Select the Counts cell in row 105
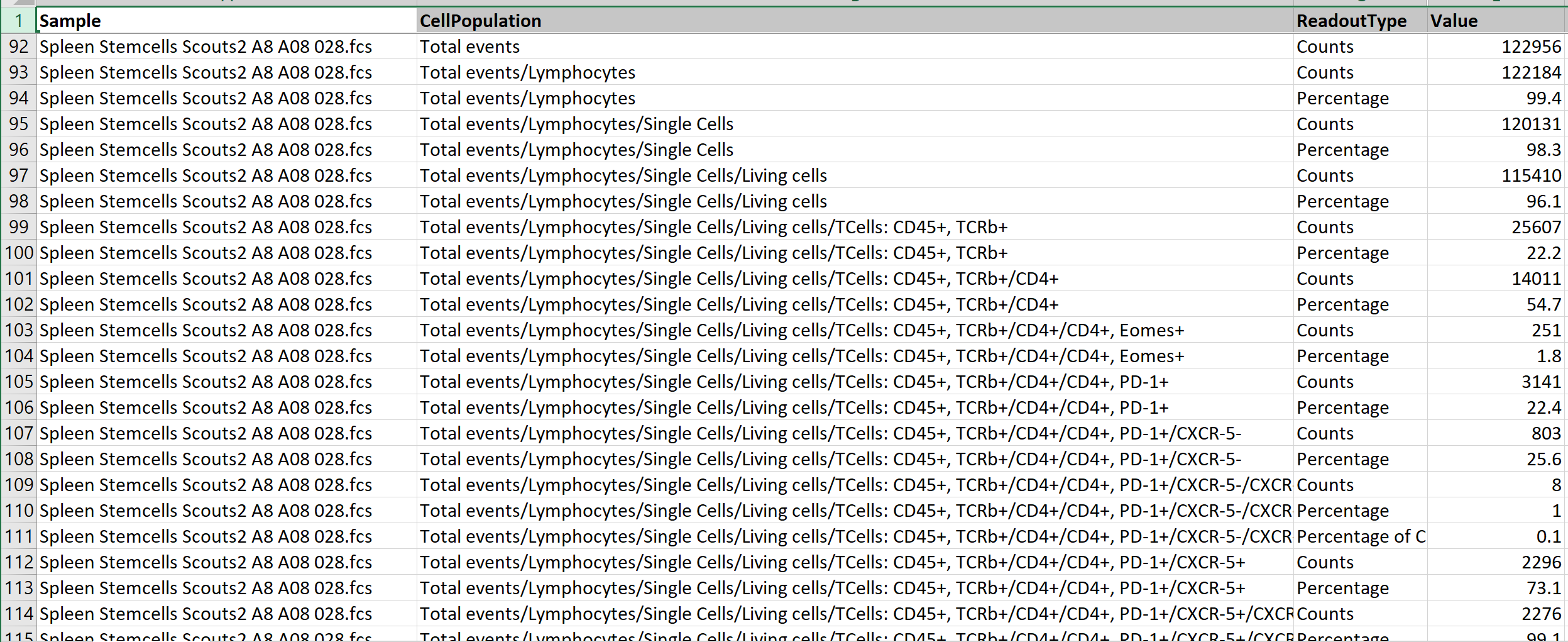The height and width of the screenshot is (642, 1568). (x=1360, y=382)
